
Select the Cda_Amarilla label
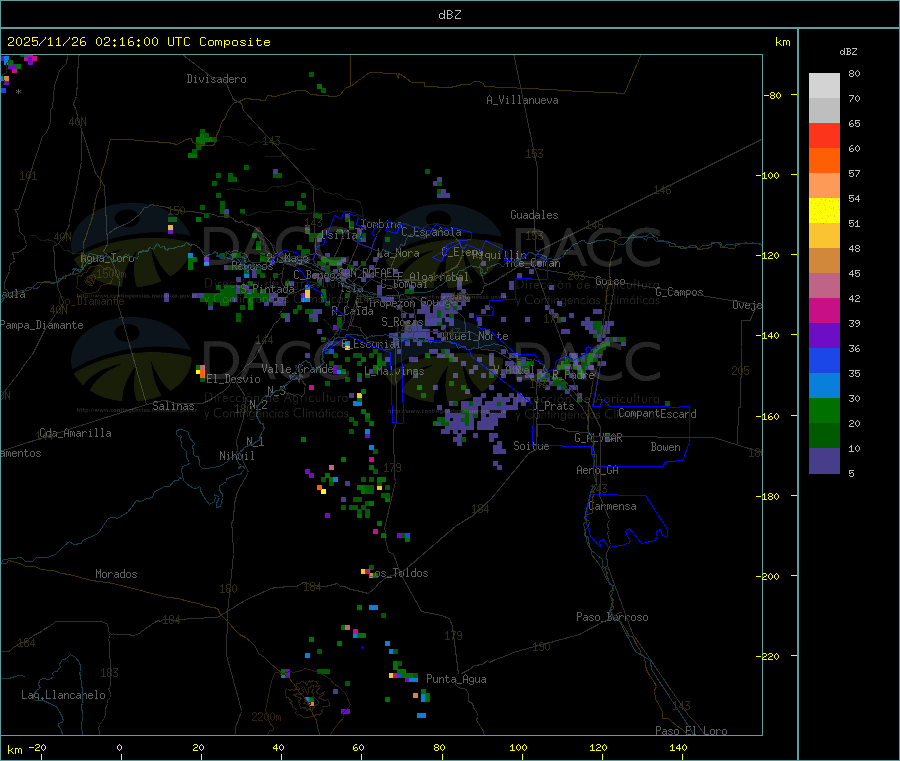click(75, 433)
